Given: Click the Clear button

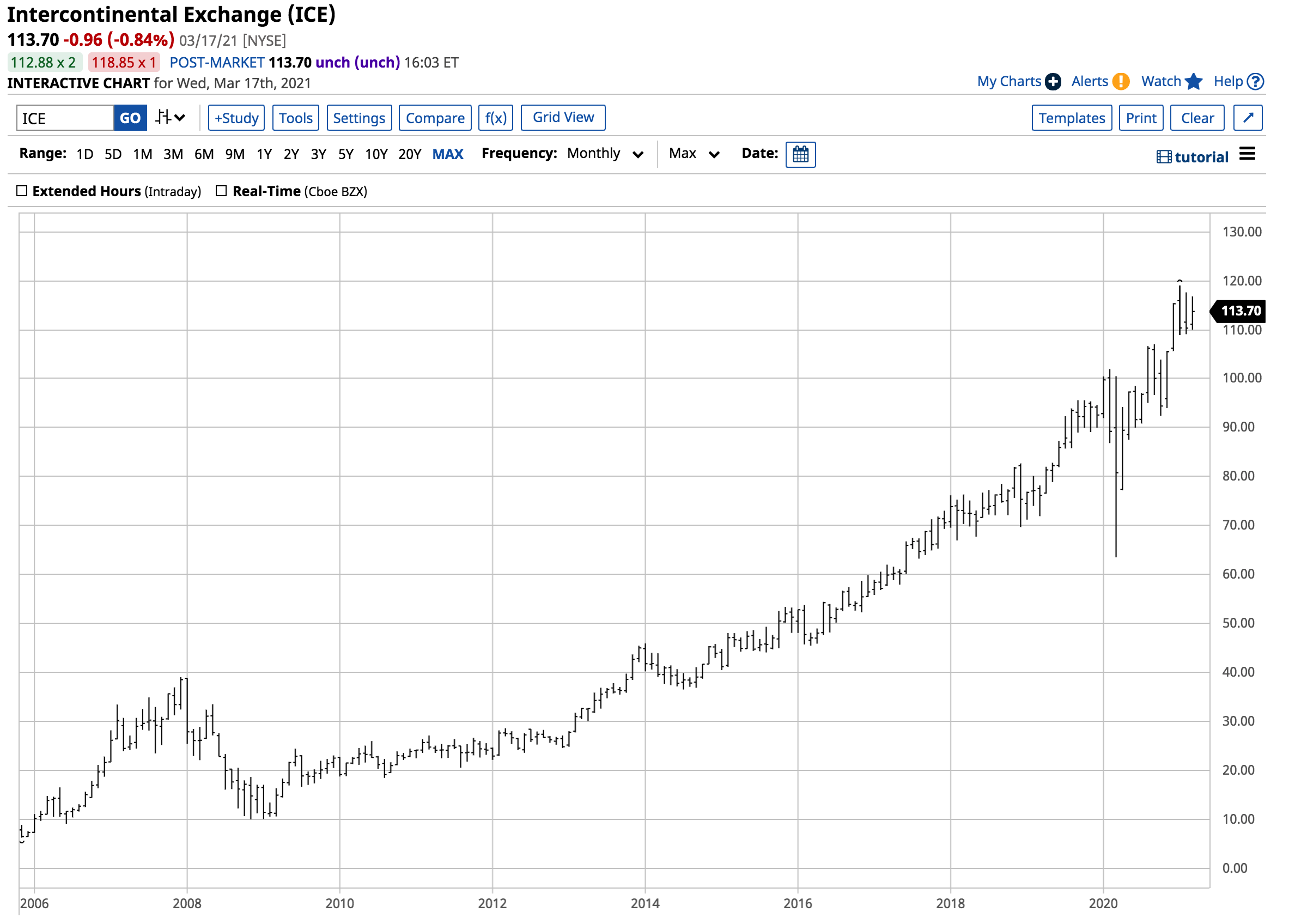Looking at the screenshot, I should [x=1197, y=118].
